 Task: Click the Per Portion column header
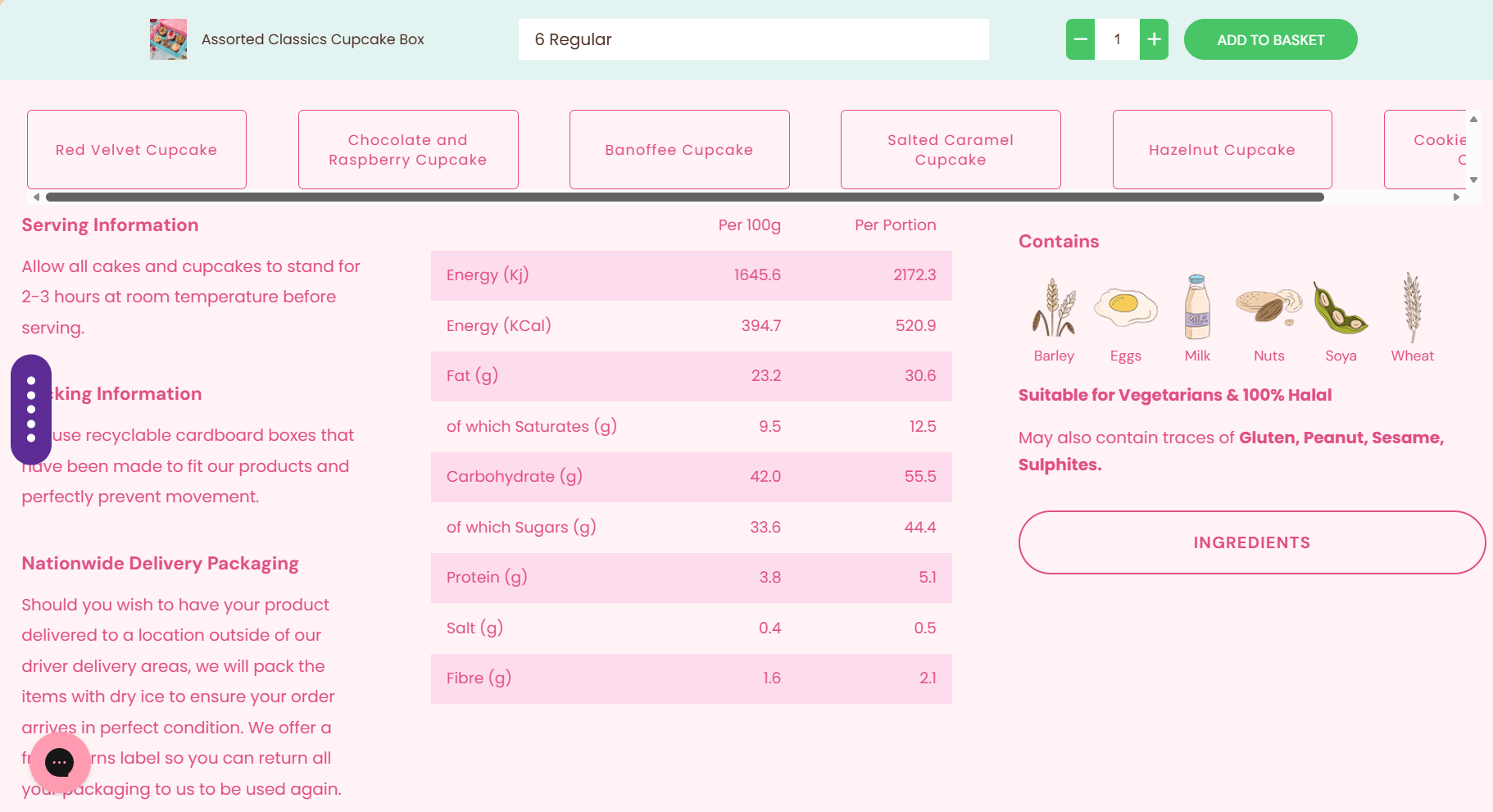895,225
